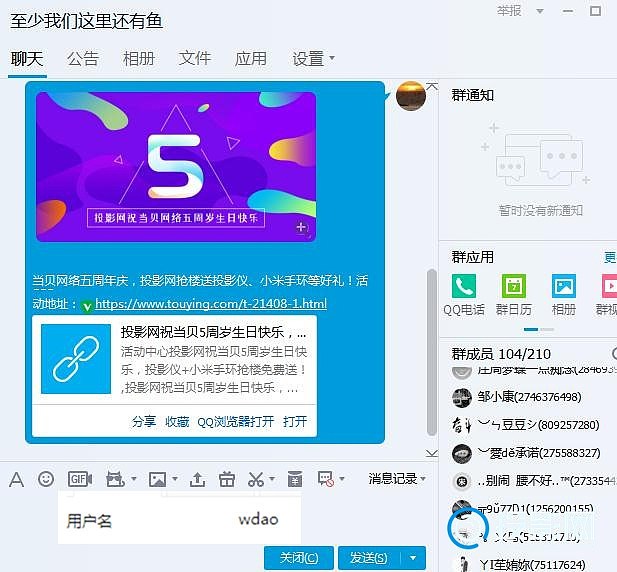Click the 发送(S) button
Image resolution: width=617 pixels, height=572 pixels.
(369, 558)
